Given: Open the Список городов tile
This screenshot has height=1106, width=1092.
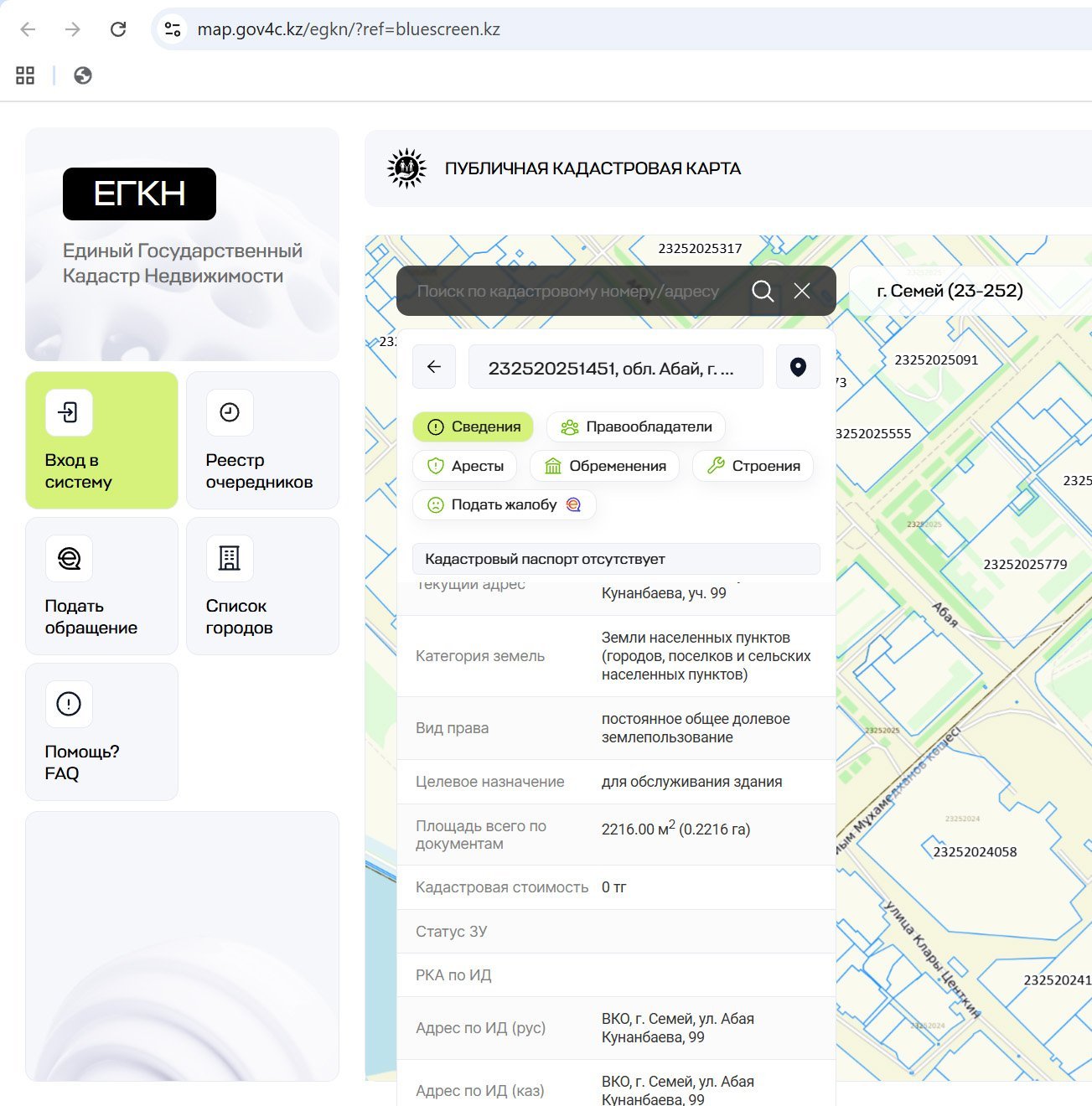Looking at the screenshot, I should (262, 586).
